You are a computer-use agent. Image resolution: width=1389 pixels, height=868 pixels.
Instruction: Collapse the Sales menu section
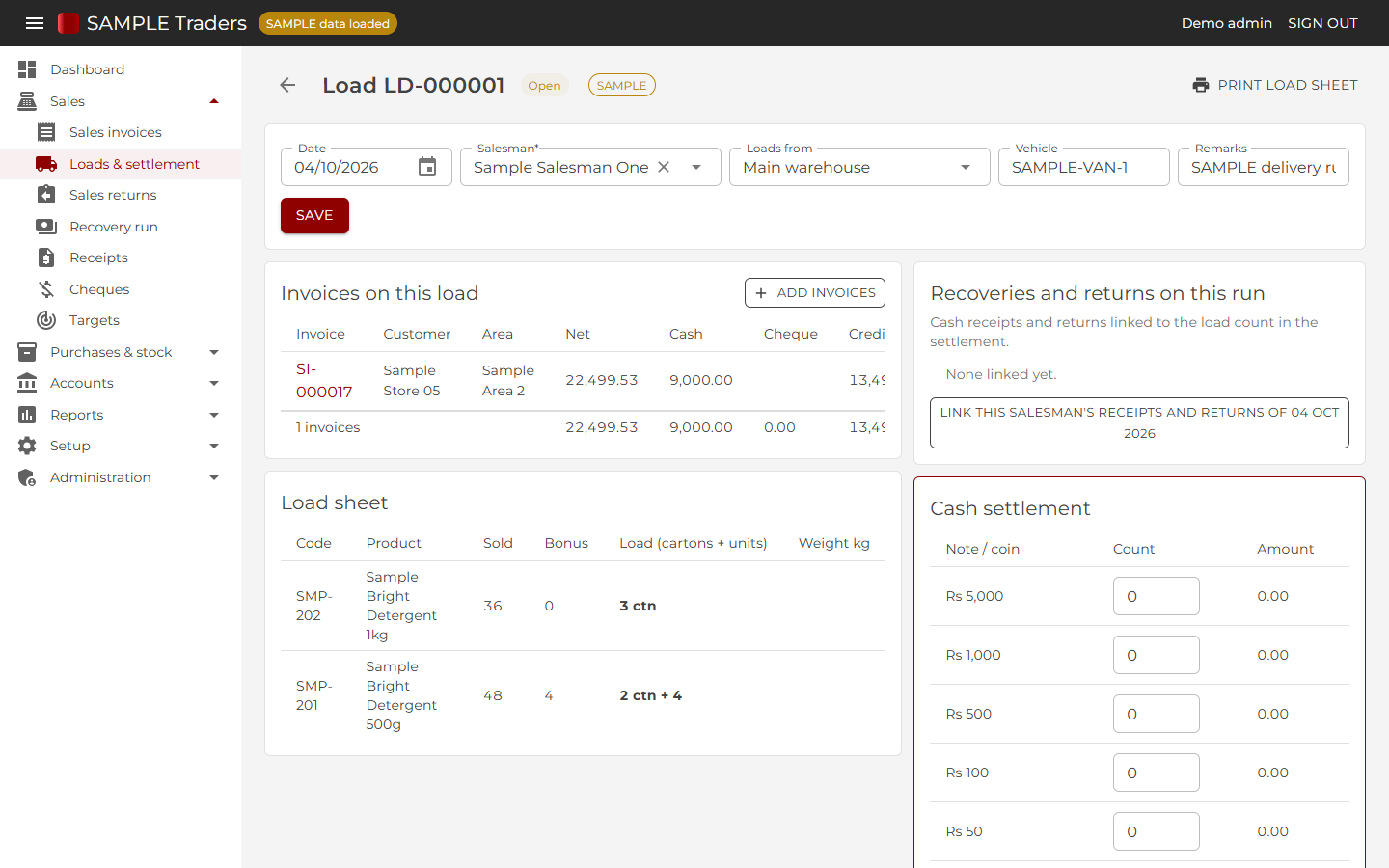(214, 101)
